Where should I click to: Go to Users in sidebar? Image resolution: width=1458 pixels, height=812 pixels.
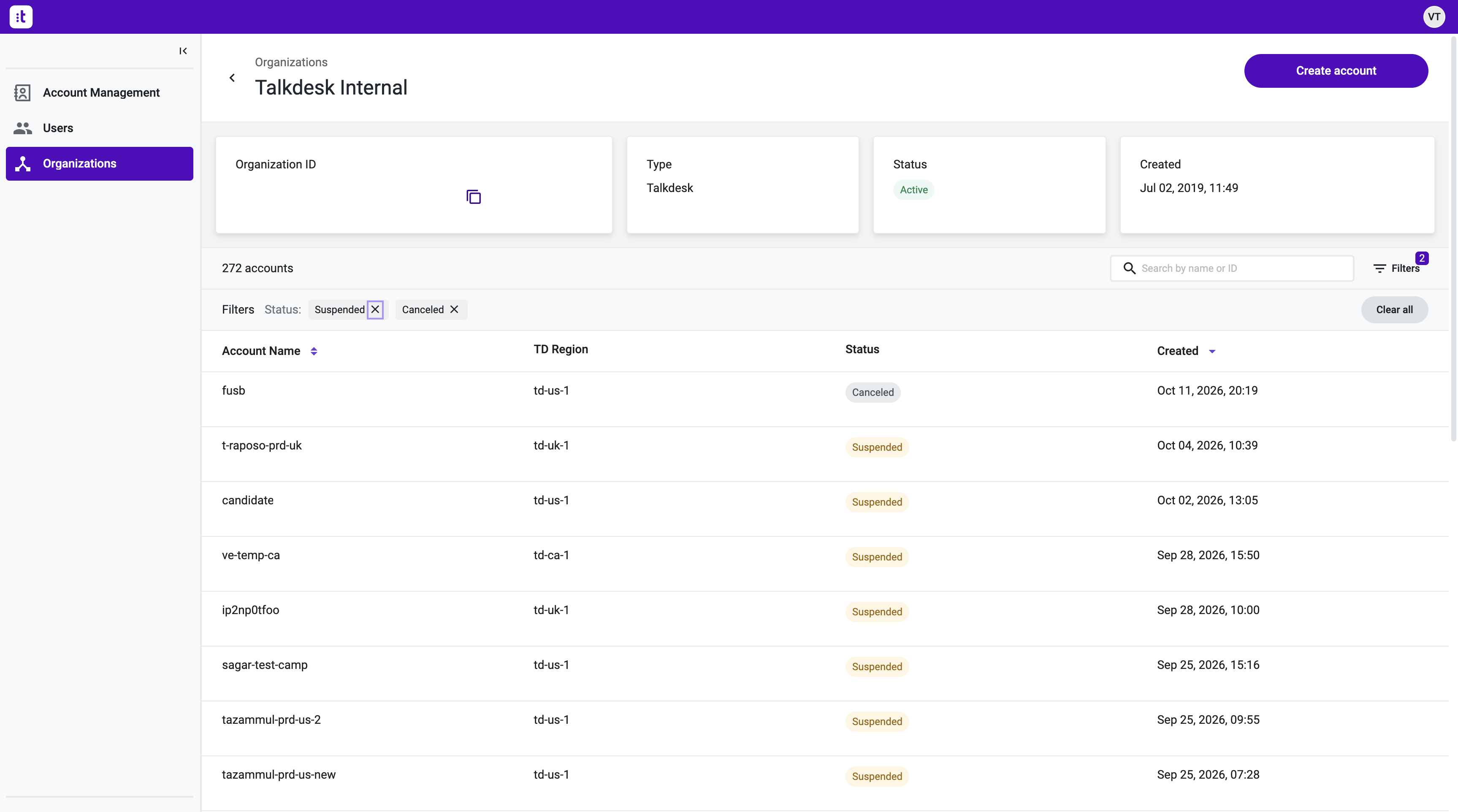(x=100, y=128)
